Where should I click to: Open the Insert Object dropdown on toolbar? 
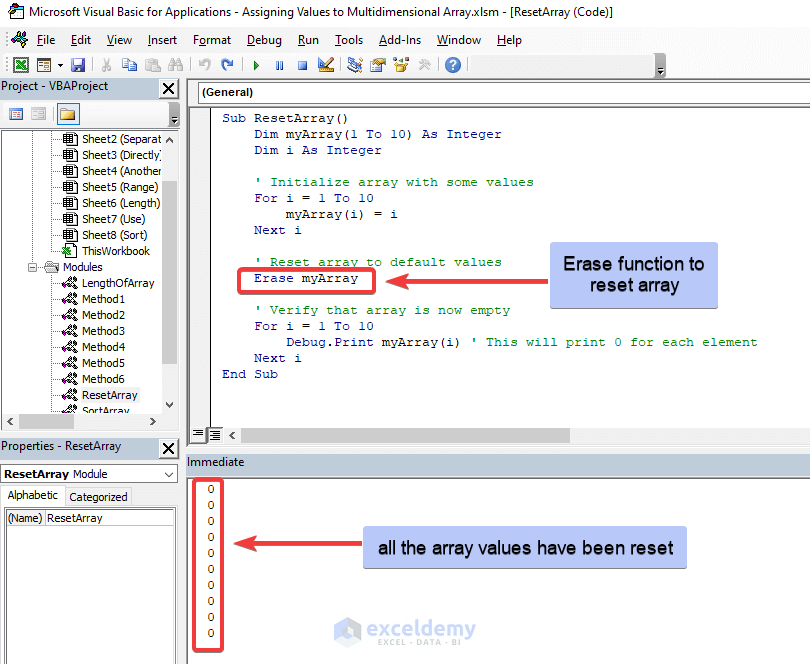click(x=60, y=64)
